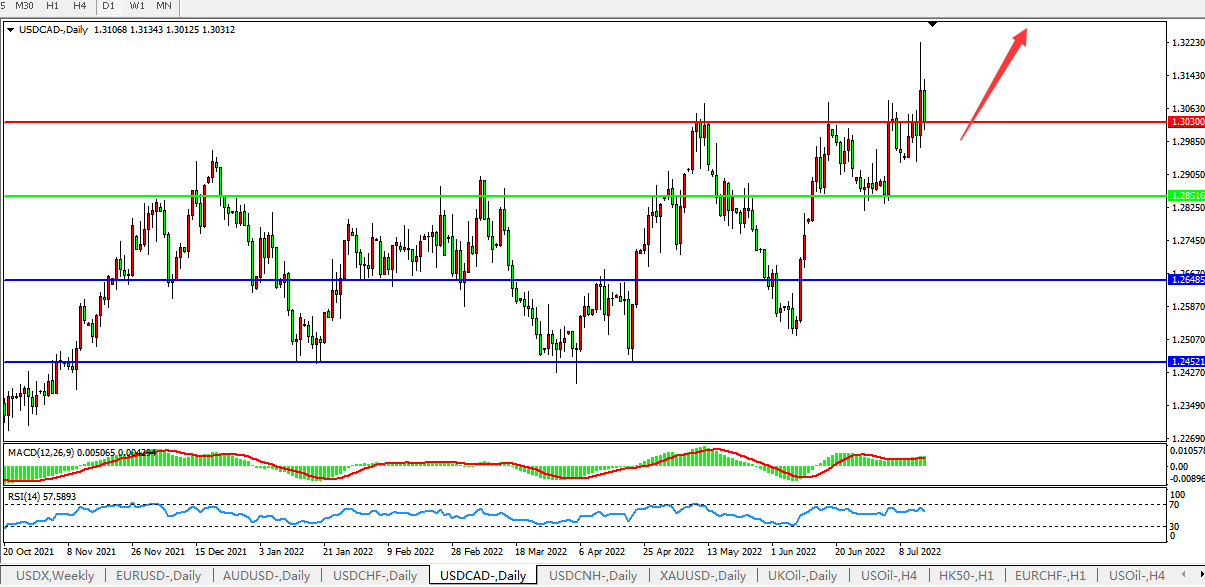The height and width of the screenshot is (587, 1205).
Task: Open the EURUSD-,Daily chart tab
Action: click(x=157, y=576)
